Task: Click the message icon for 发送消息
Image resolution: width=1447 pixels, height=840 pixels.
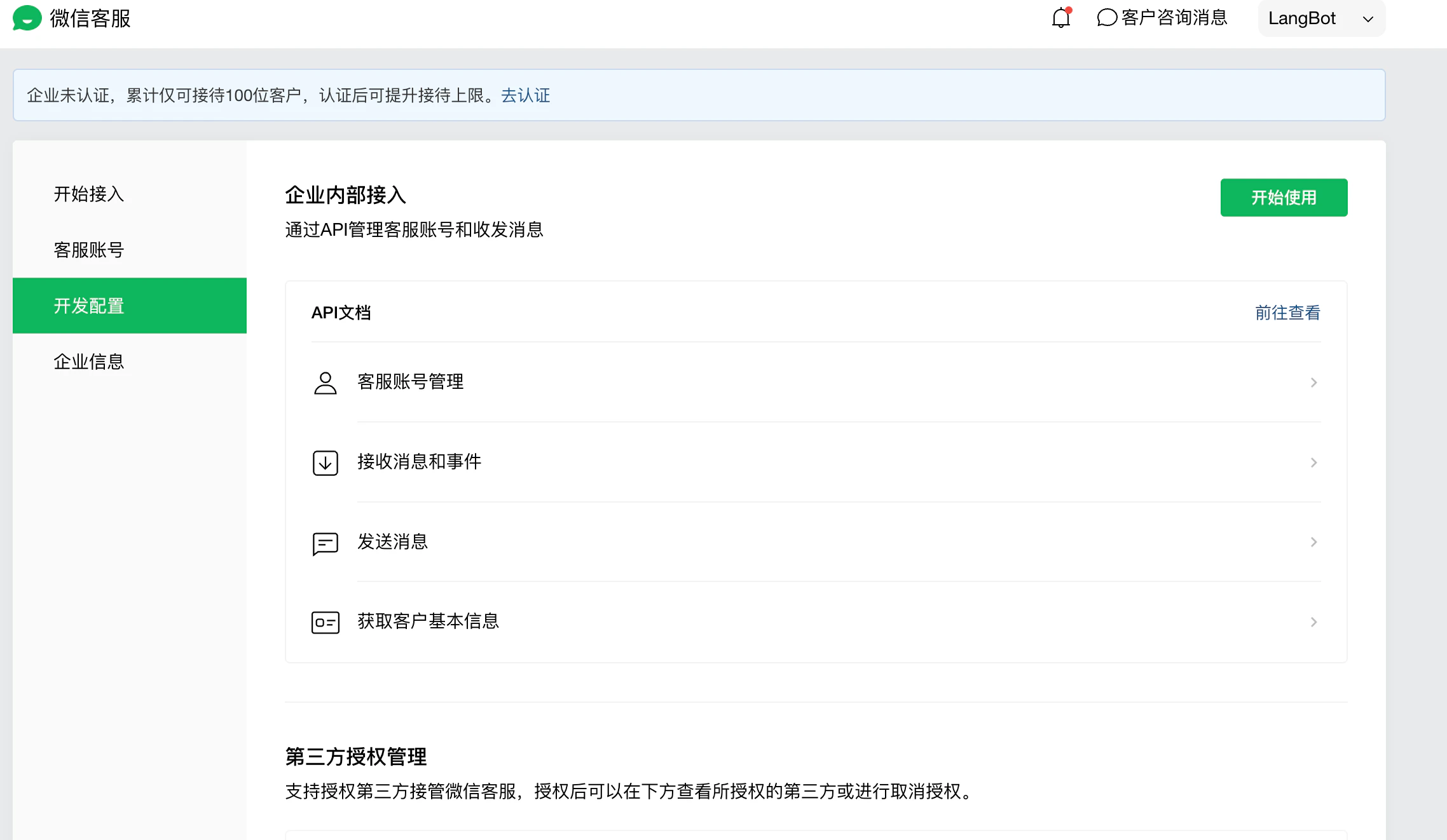Action: tap(325, 543)
